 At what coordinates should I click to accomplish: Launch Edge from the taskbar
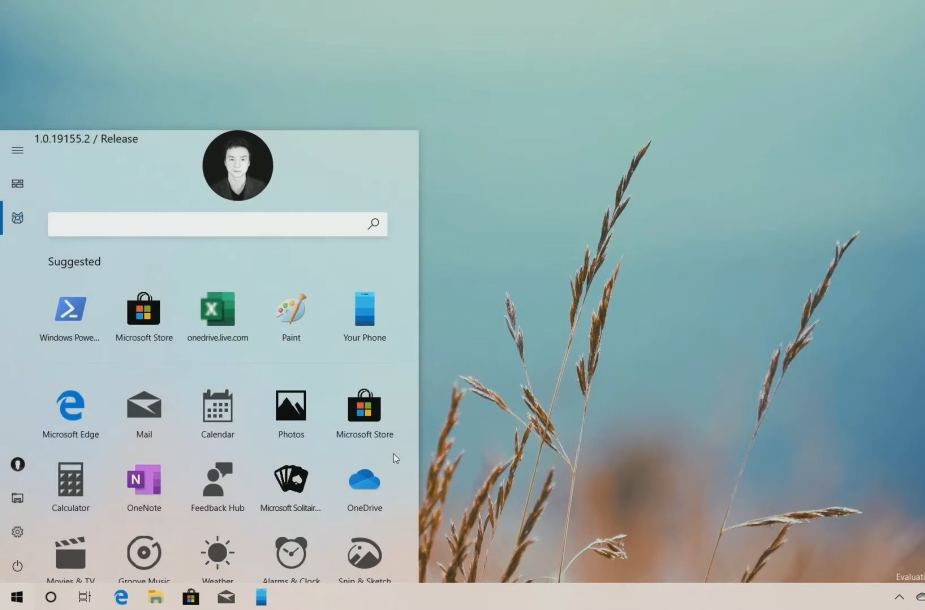(x=121, y=597)
